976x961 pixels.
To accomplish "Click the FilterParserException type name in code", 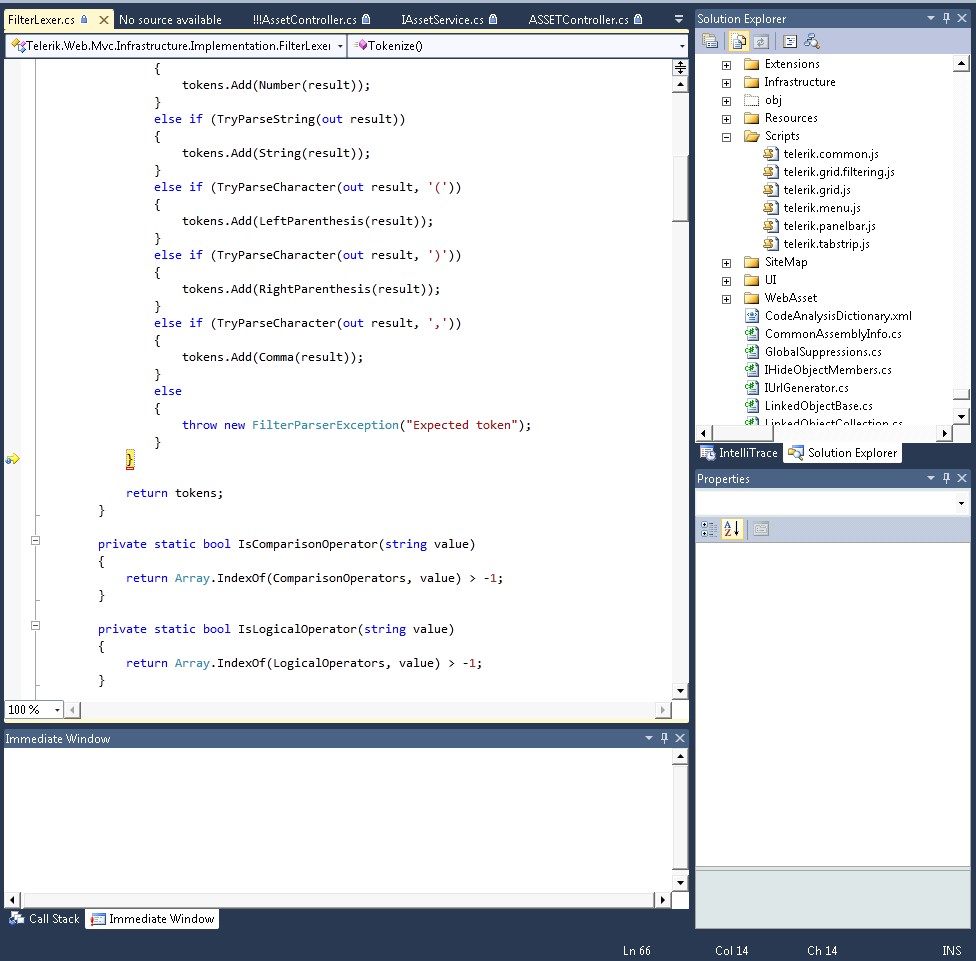I will click(325, 425).
